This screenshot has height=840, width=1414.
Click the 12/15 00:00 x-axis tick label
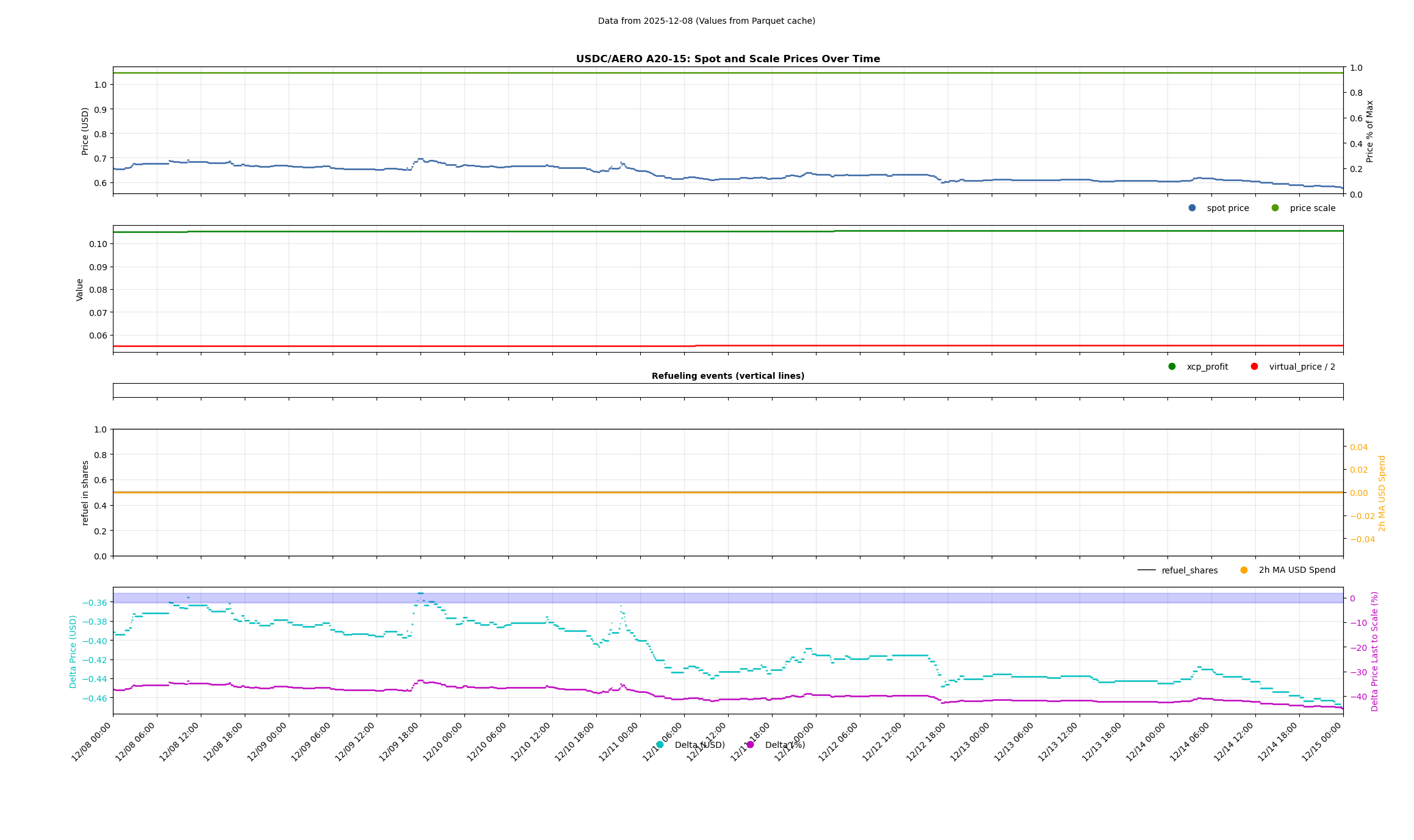click(x=1322, y=741)
